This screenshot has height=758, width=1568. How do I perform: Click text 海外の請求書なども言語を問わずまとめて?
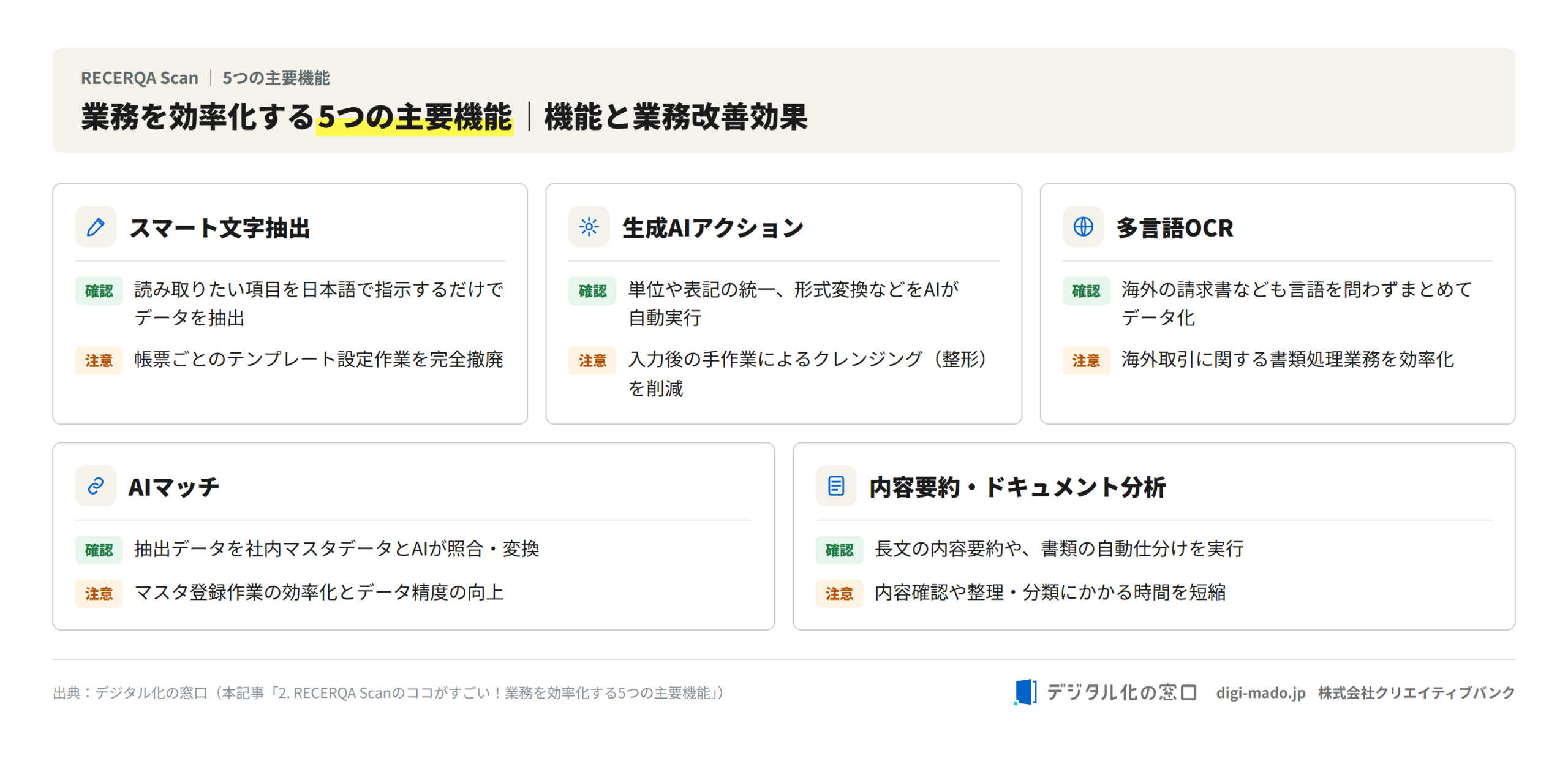(1296, 289)
